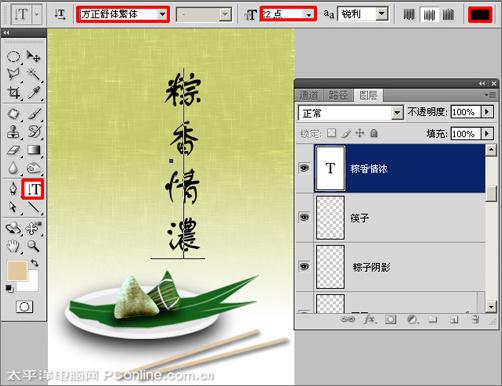Top-align the vertical text
502x386 pixels.
[409, 14]
